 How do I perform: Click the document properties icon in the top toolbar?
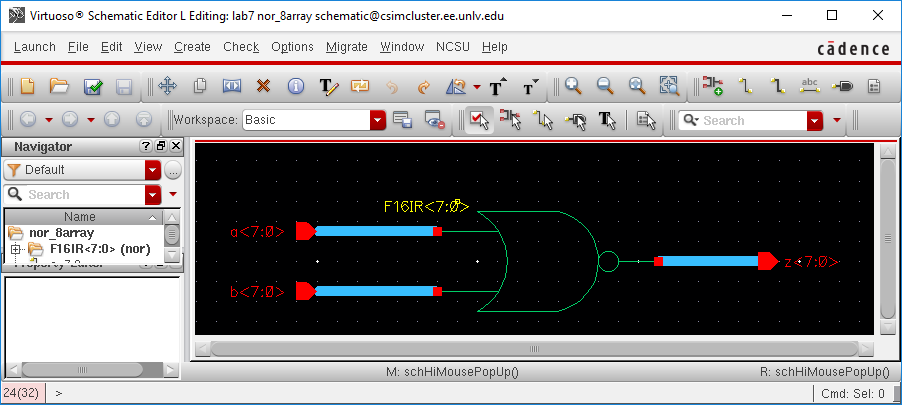click(x=874, y=87)
